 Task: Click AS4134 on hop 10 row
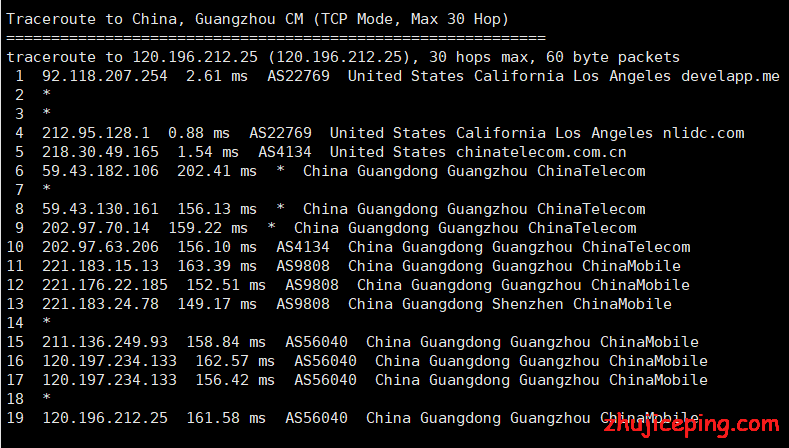pos(302,247)
